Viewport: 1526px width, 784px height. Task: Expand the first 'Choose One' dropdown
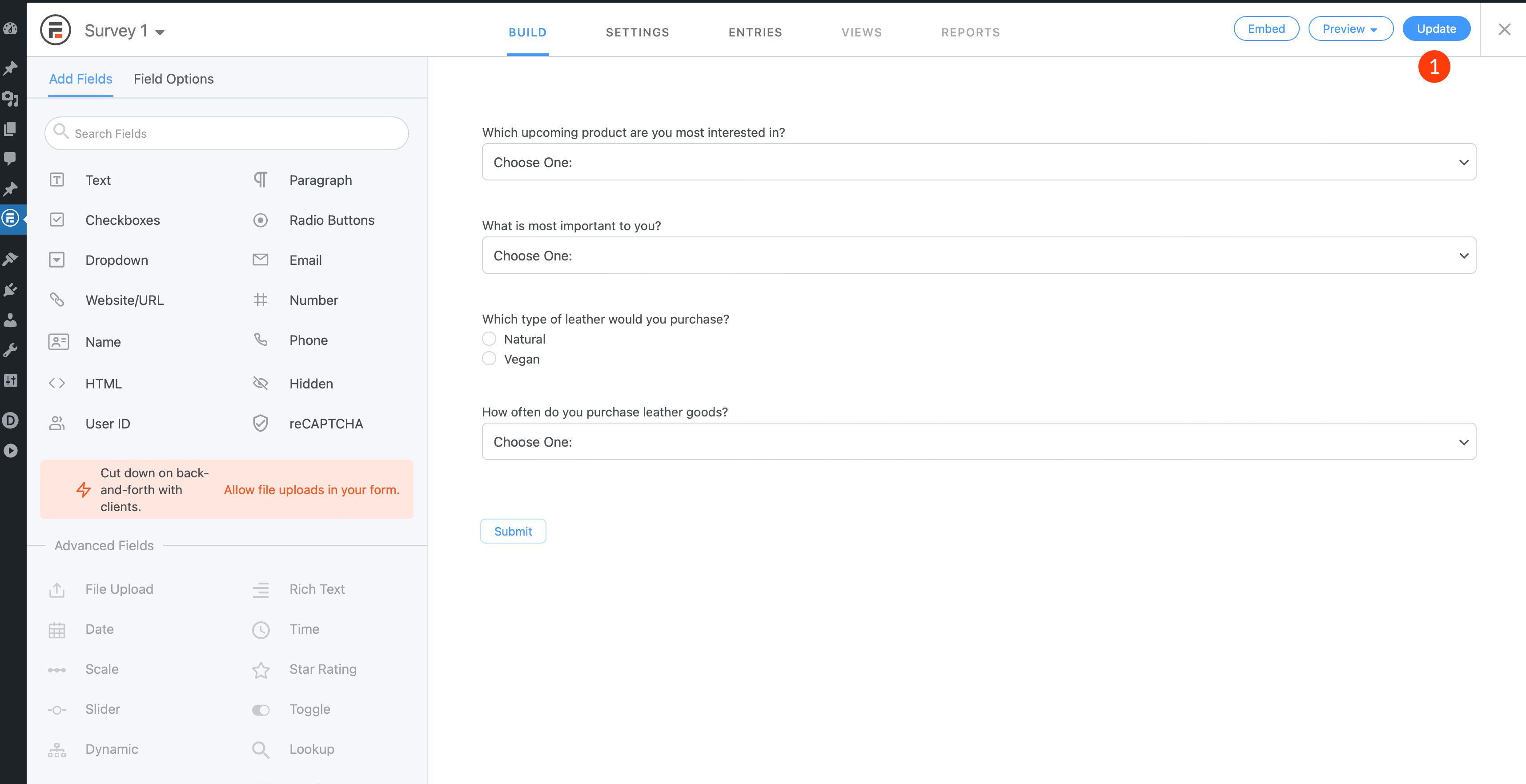point(979,162)
